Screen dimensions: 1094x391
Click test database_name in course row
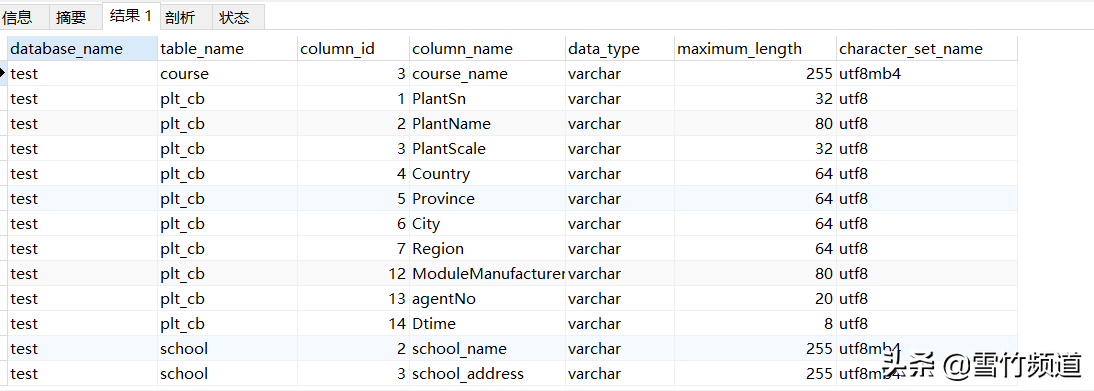coord(82,73)
